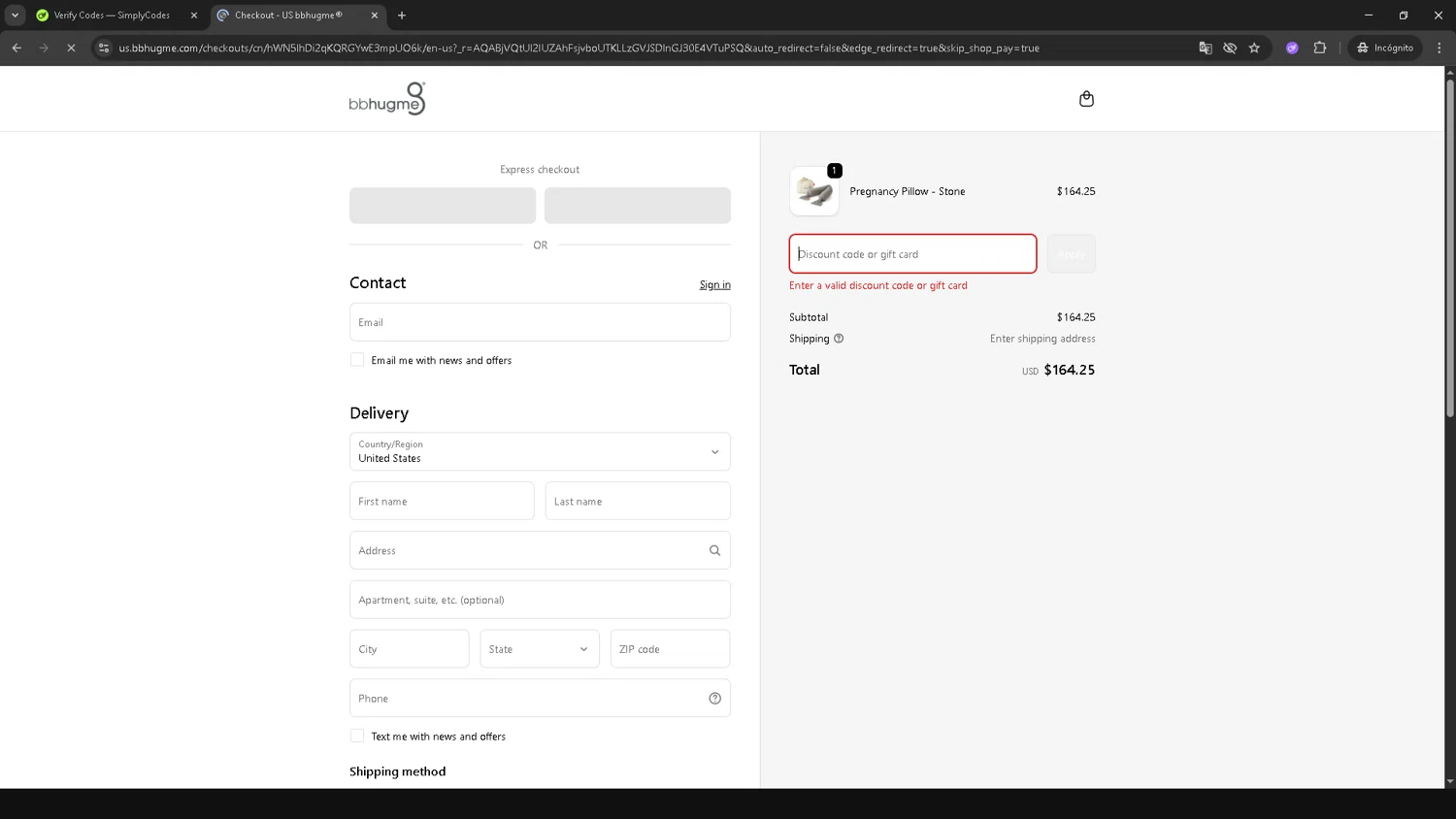Open the translate page icon
This screenshot has width=1456, height=819.
point(1206,48)
